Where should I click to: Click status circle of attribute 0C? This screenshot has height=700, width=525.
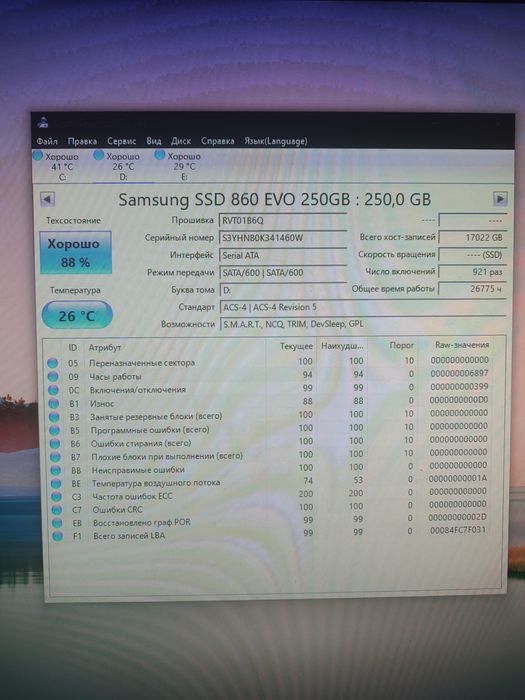[x=53, y=390]
